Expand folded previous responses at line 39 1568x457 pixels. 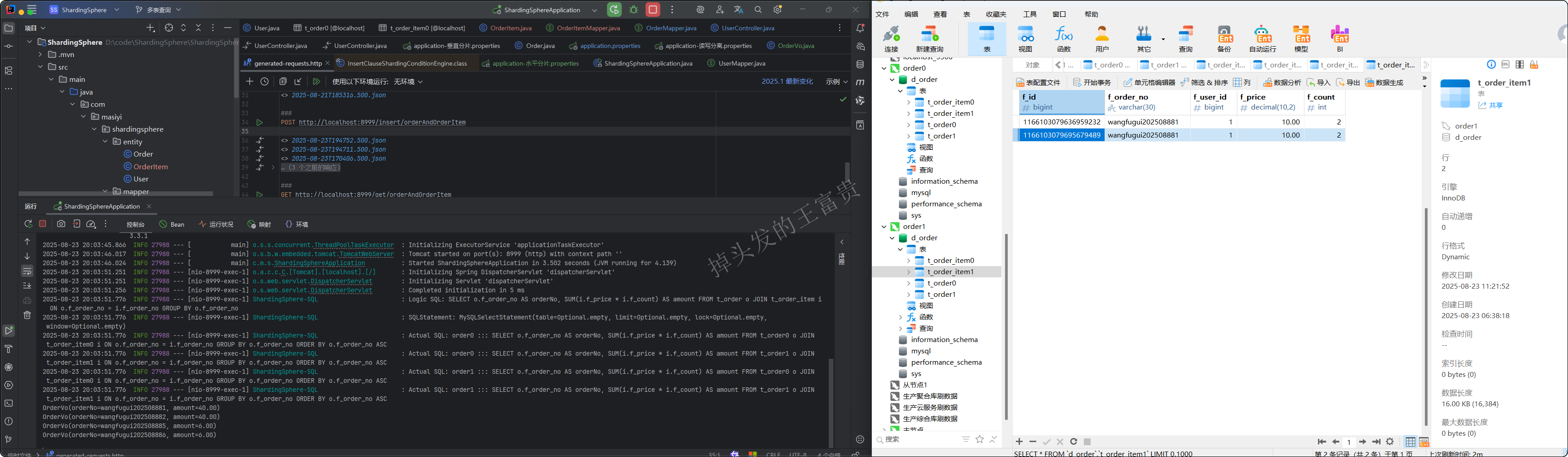pos(273,167)
